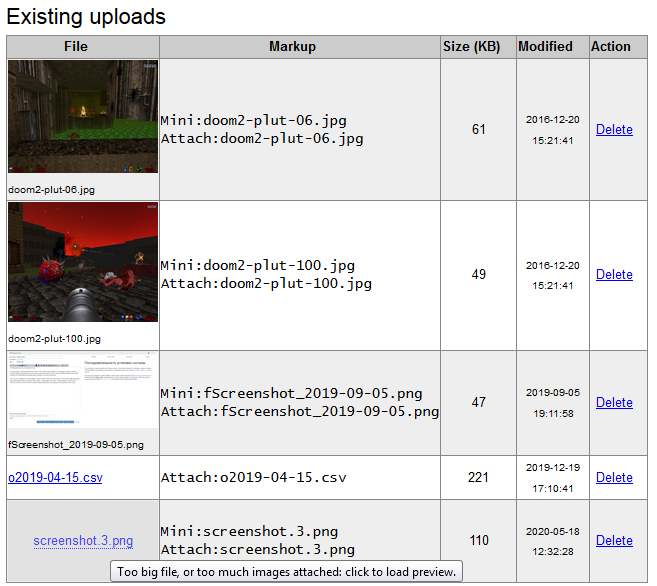Click the 2020-05-18 modified date
This screenshot has width=657, height=586.
pyautogui.click(x=553, y=532)
